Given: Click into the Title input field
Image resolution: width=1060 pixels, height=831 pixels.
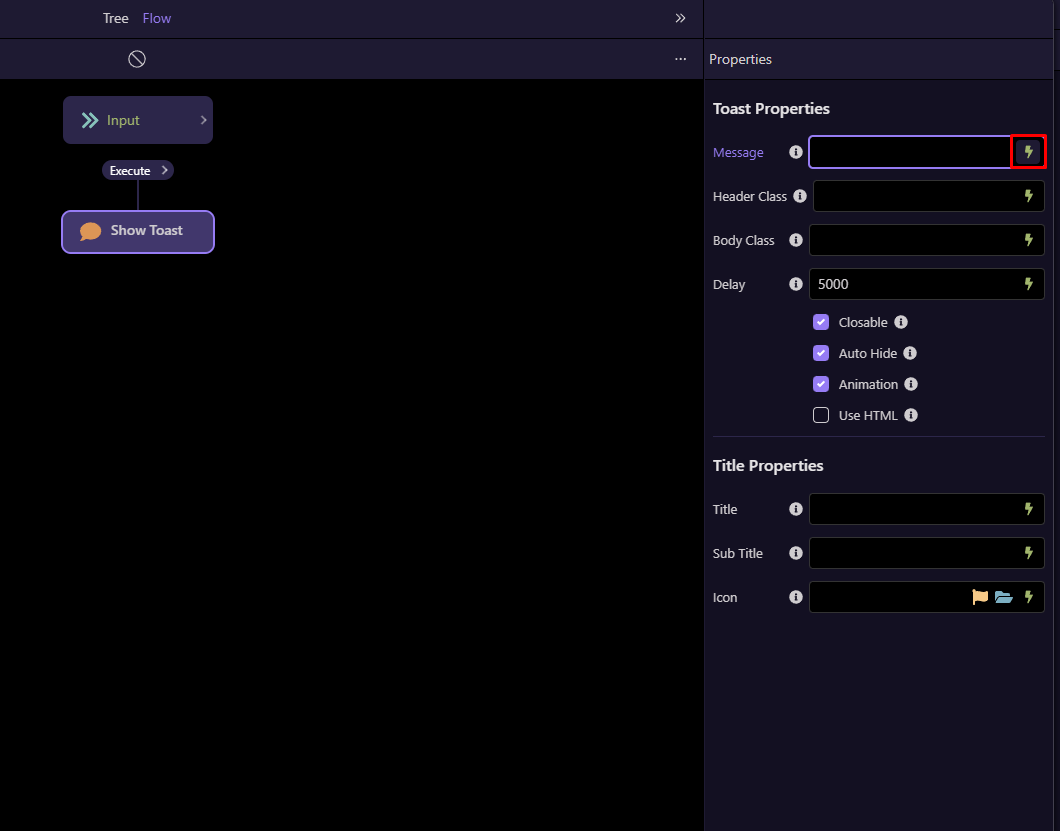Looking at the screenshot, I should click(x=912, y=509).
